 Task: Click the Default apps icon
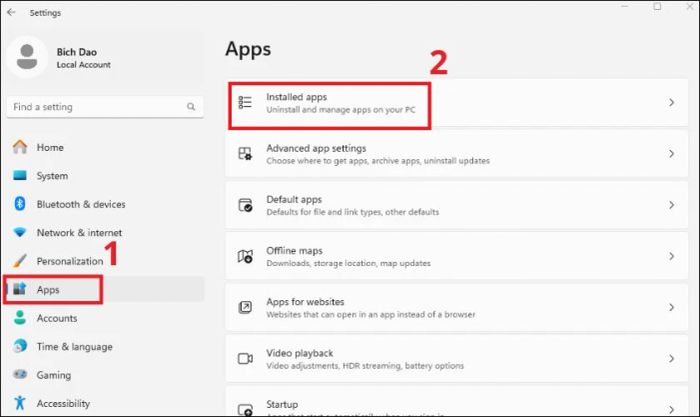[245, 205]
